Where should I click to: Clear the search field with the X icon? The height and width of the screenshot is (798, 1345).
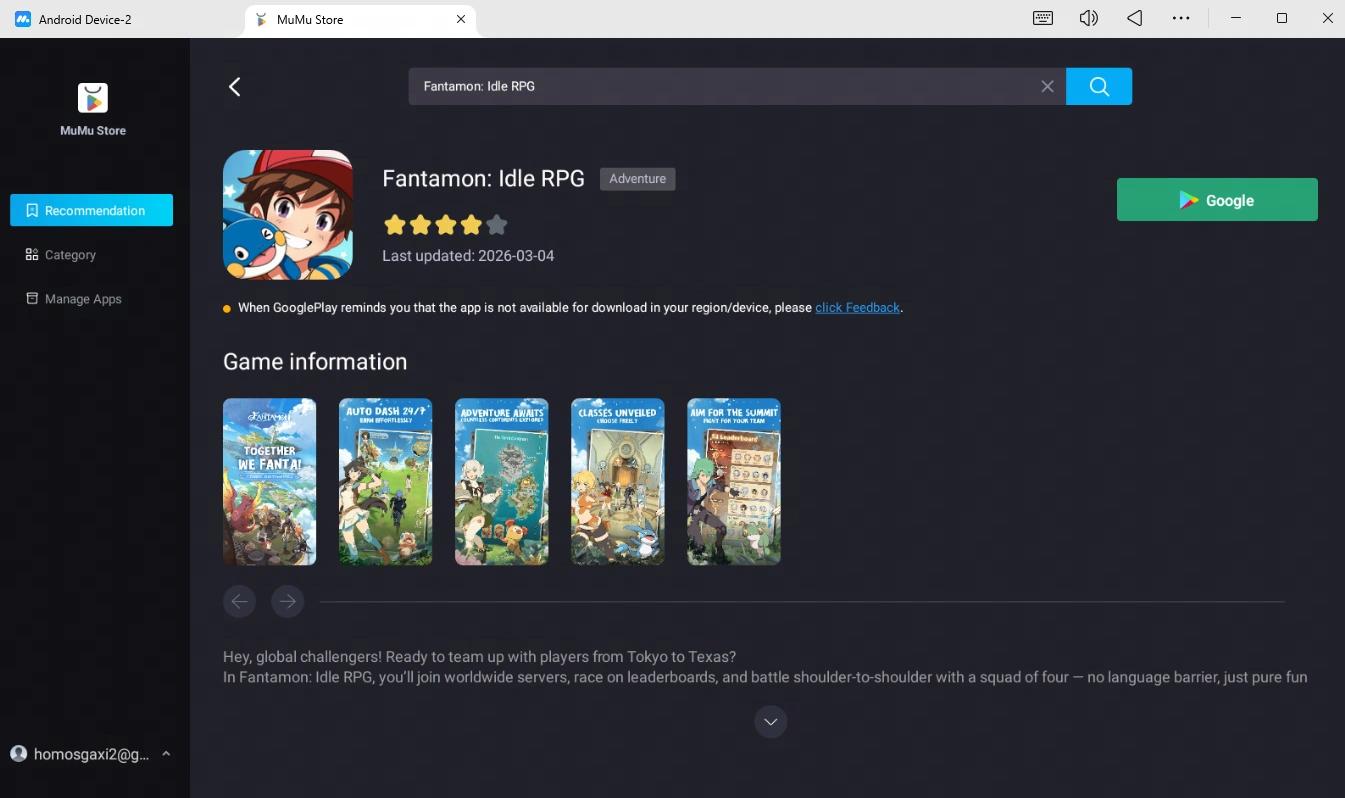tap(1047, 86)
